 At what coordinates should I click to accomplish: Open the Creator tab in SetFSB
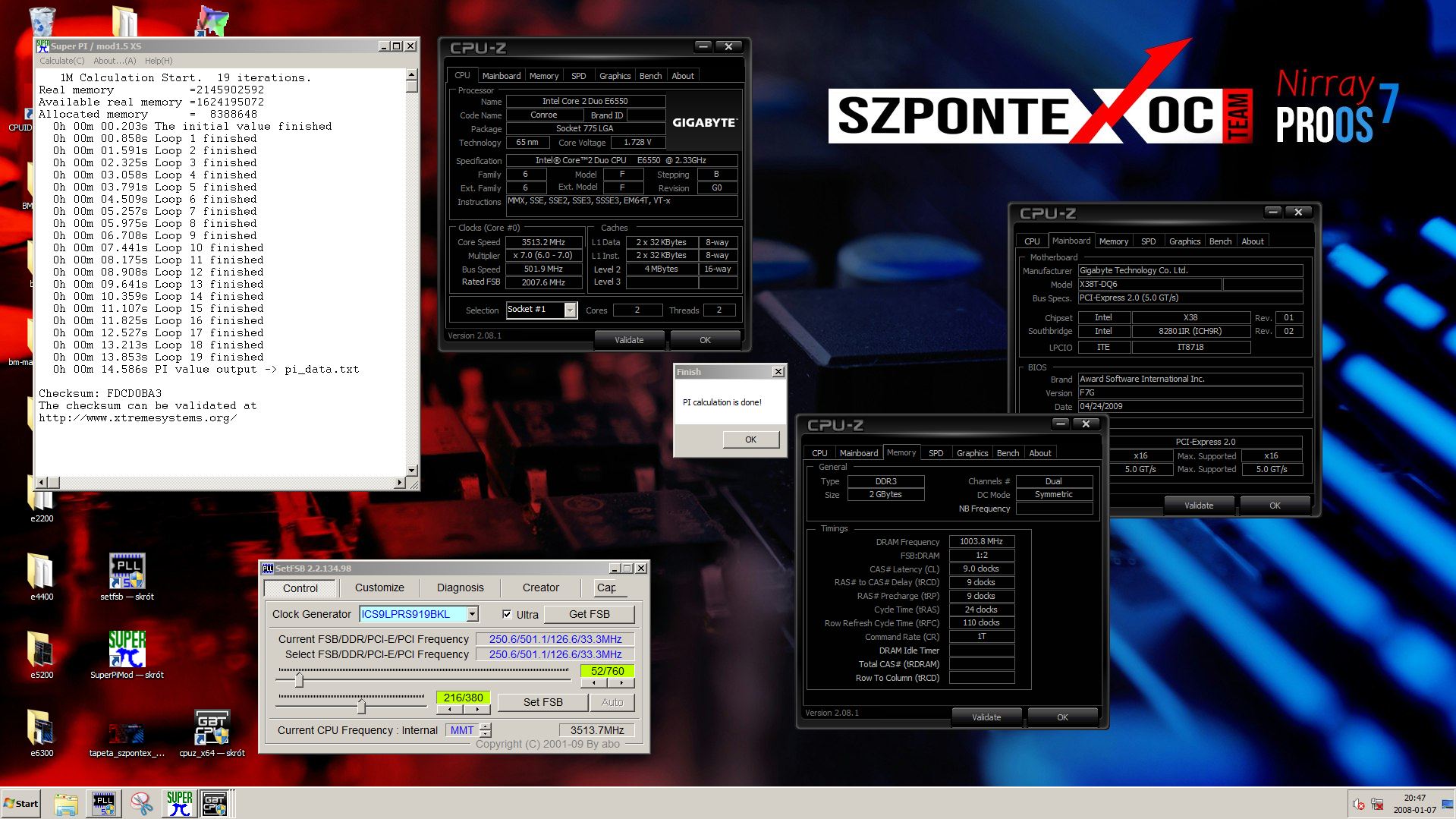(541, 587)
